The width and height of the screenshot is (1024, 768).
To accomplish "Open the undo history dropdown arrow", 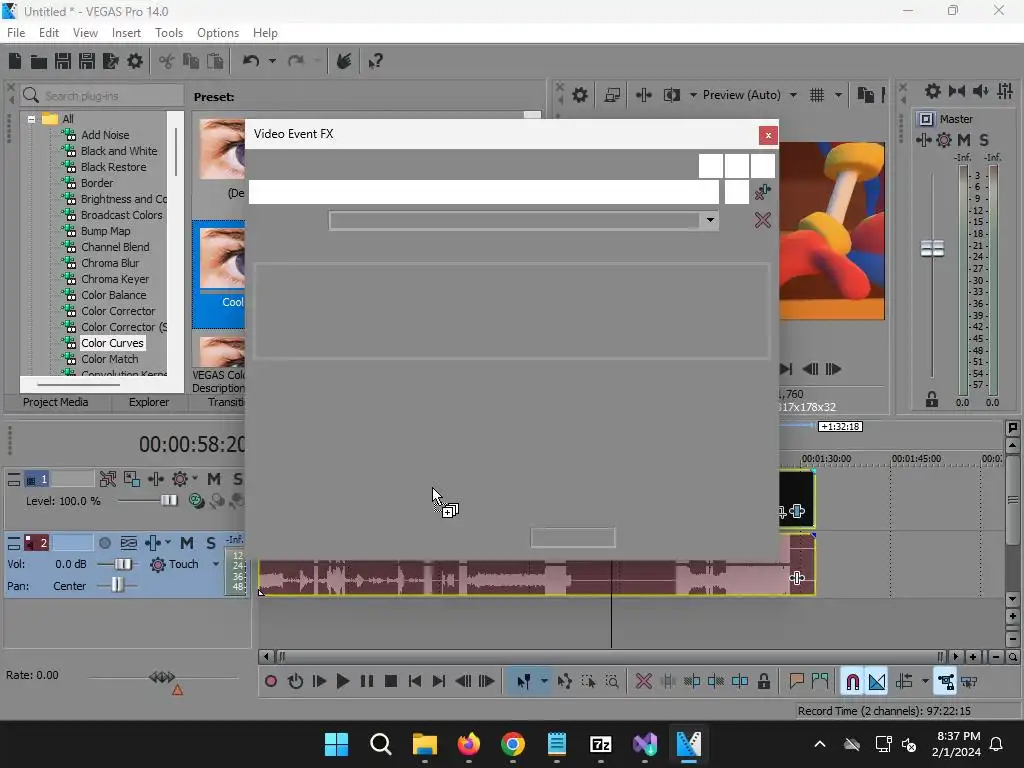I will (272, 61).
